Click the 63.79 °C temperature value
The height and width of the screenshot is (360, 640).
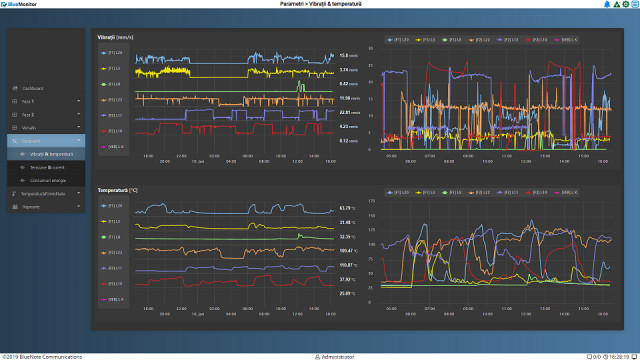pos(347,208)
